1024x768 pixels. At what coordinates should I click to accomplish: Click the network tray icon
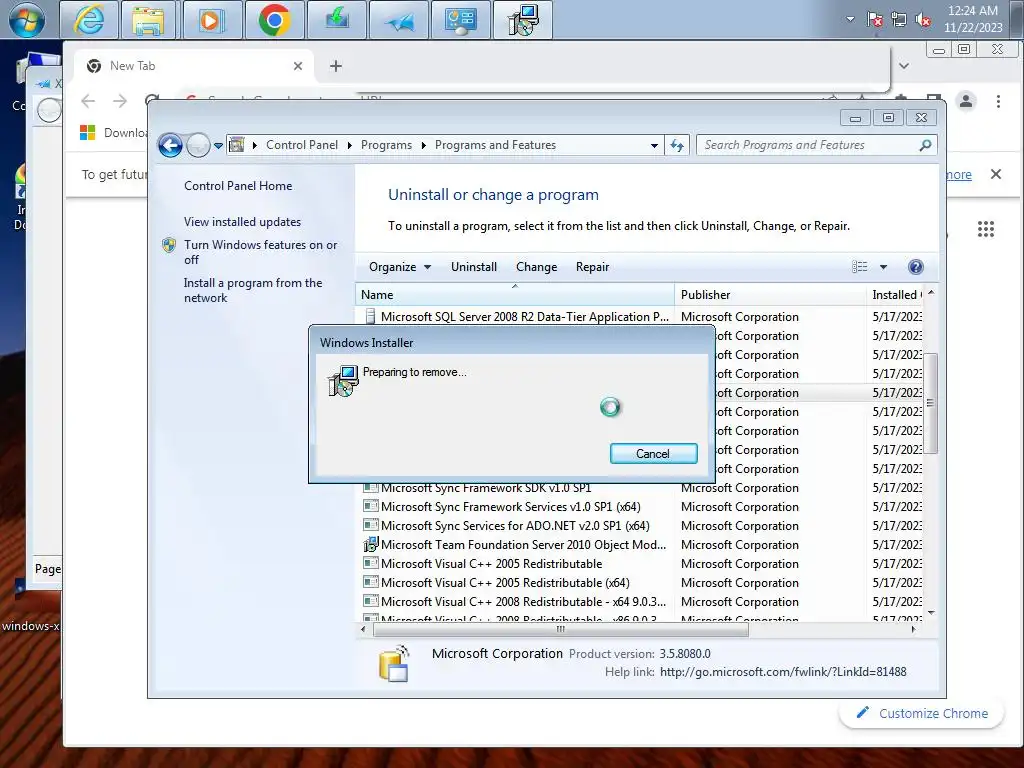pyautogui.click(x=899, y=20)
